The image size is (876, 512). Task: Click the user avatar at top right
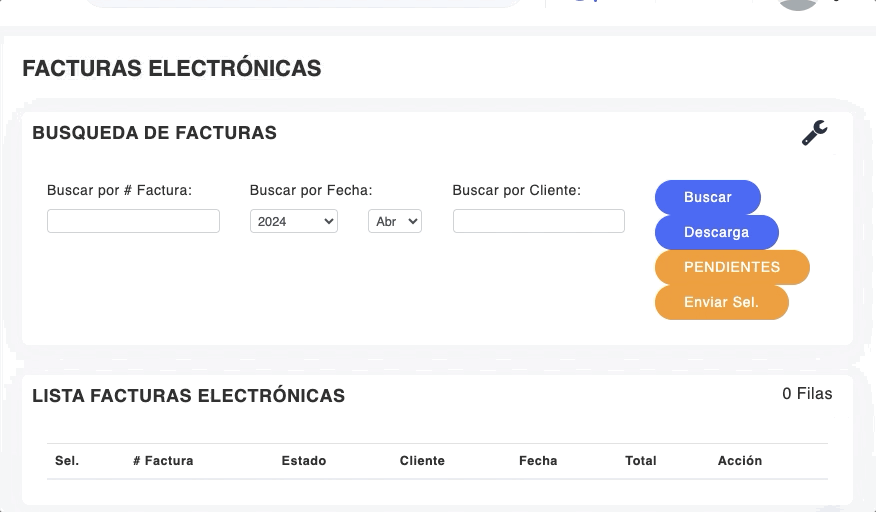(797, 4)
